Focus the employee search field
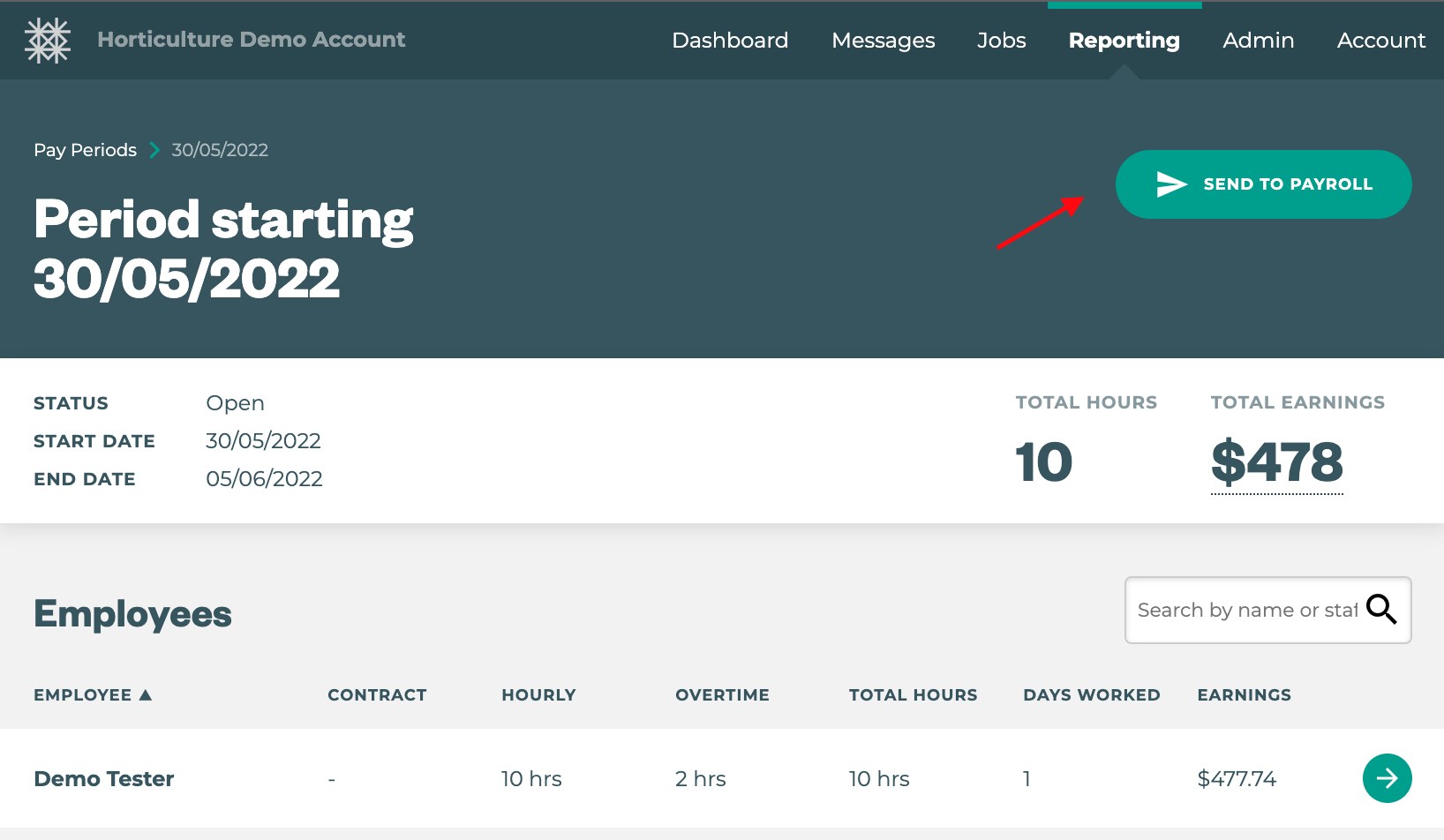Viewport: 1444px width, 840px height. pyautogui.click(x=1245, y=611)
